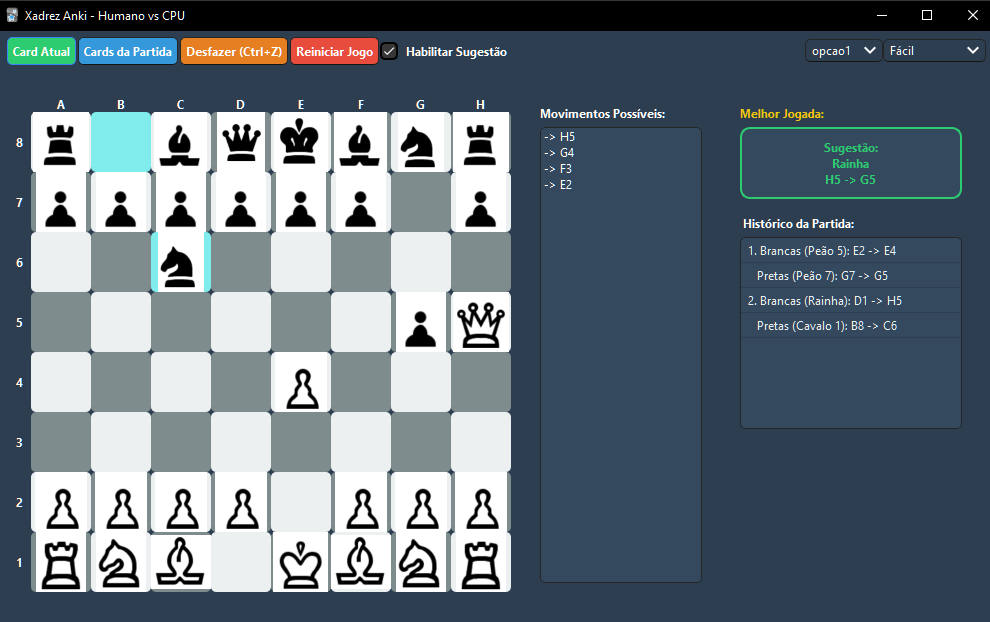Pick the white bishop on F1
The width and height of the screenshot is (990, 622).
361,562
